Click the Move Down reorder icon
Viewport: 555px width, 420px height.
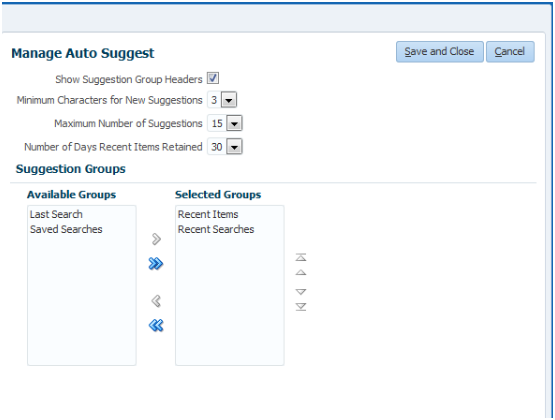pyautogui.click(x=301, y=292)
